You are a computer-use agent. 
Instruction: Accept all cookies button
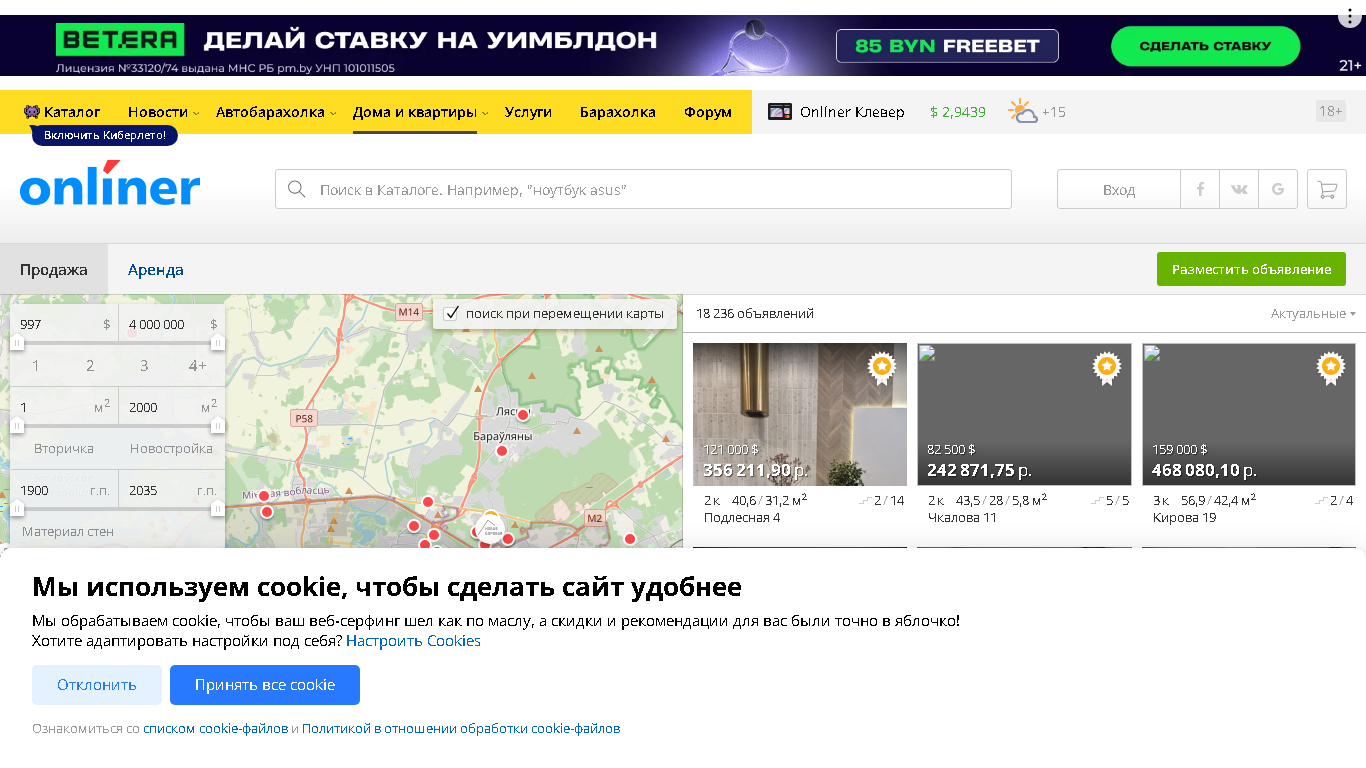[x=265, y=685]
